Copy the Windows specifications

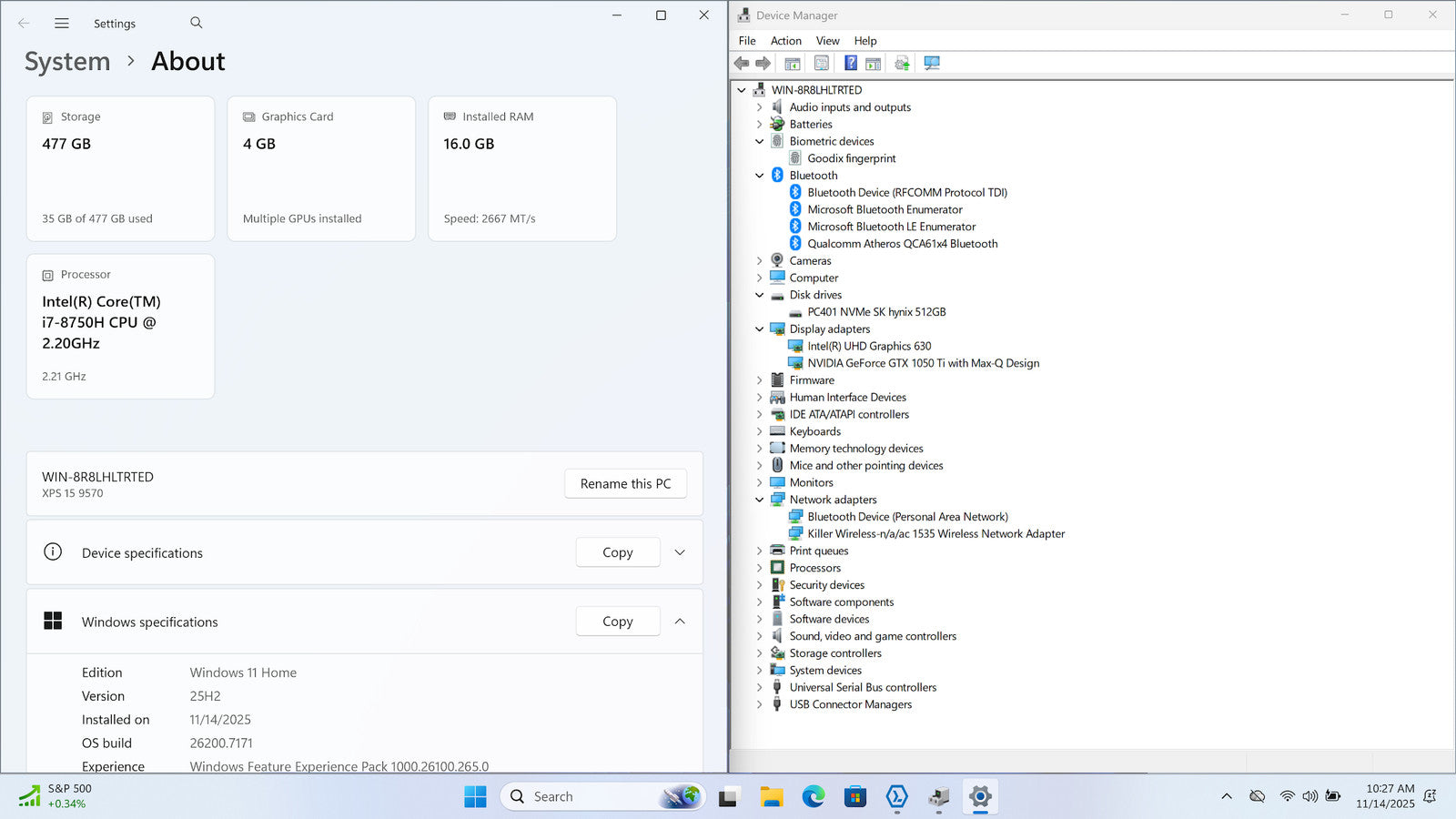tap(617, 622)
